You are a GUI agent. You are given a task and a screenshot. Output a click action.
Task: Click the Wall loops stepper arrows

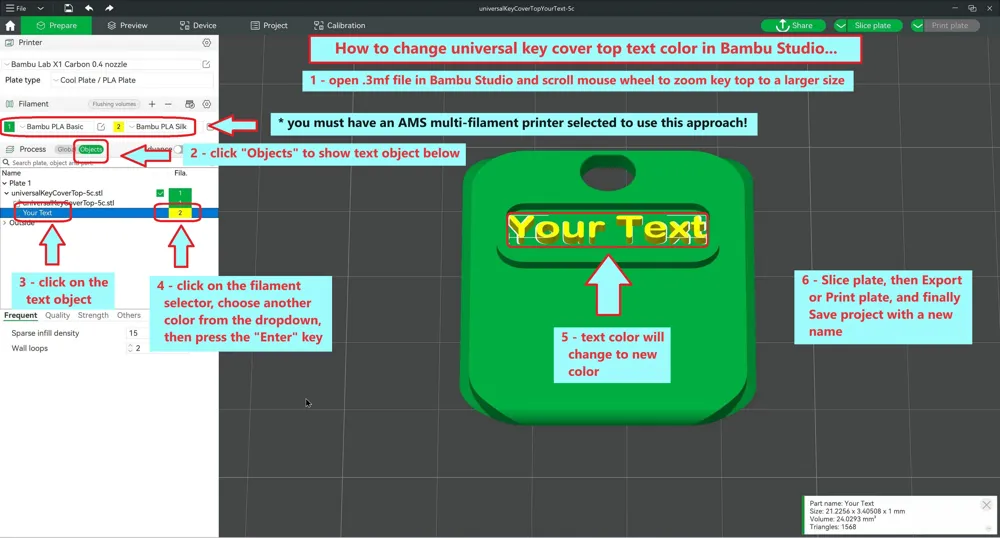coord(130,348)
